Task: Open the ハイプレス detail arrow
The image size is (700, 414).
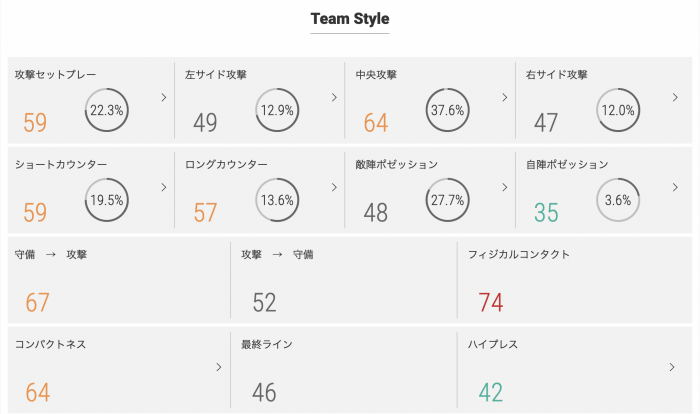Action: coord(672,367)
